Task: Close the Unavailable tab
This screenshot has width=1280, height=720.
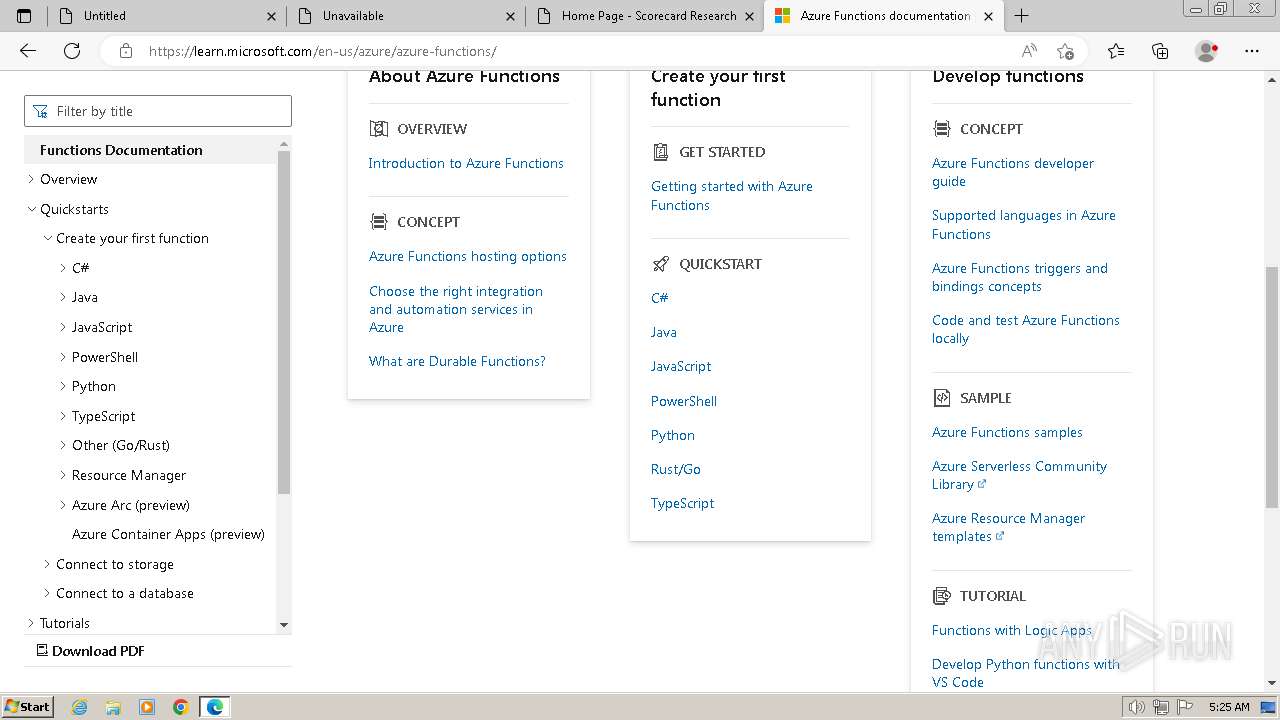Action: [511, 16]
